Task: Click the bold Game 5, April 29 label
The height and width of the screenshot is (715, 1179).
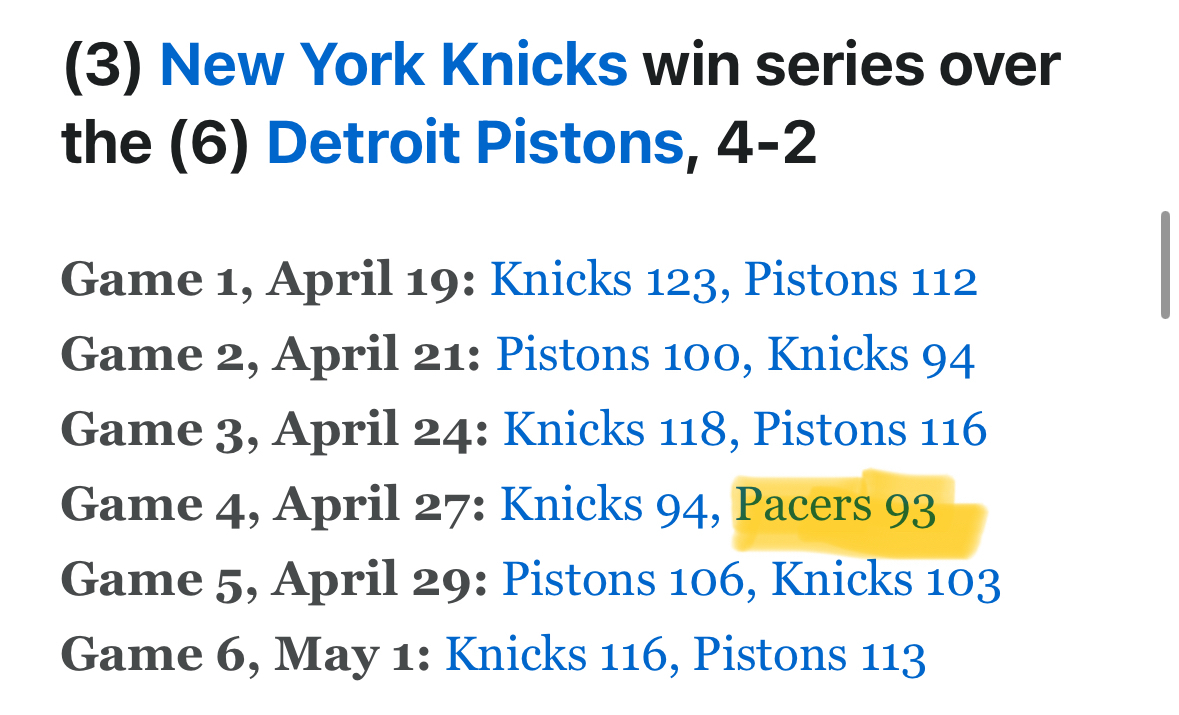Action: pos(274,581)
